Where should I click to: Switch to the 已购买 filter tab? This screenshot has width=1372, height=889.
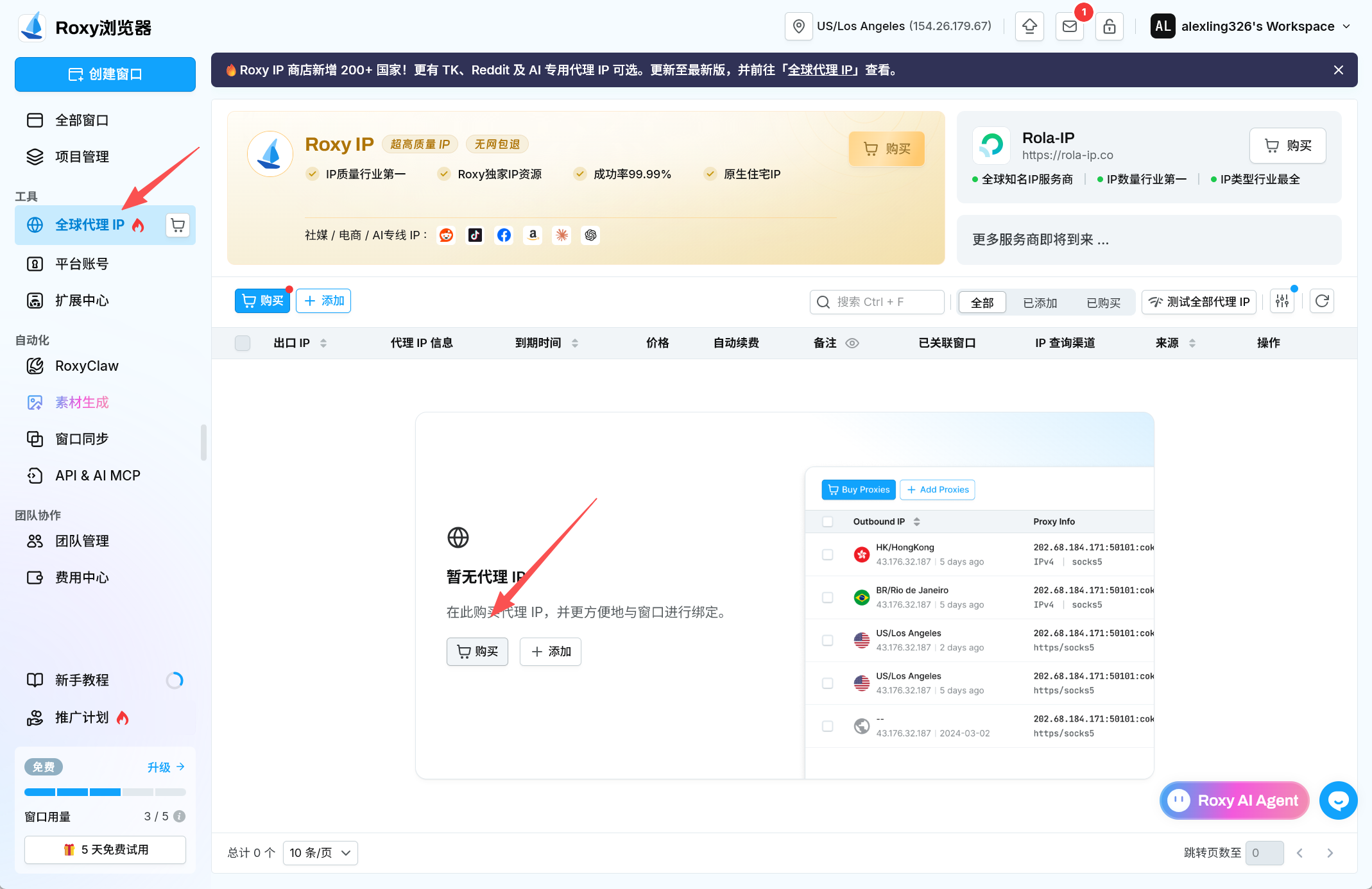pyautogui.click(x=1104, y=302)
